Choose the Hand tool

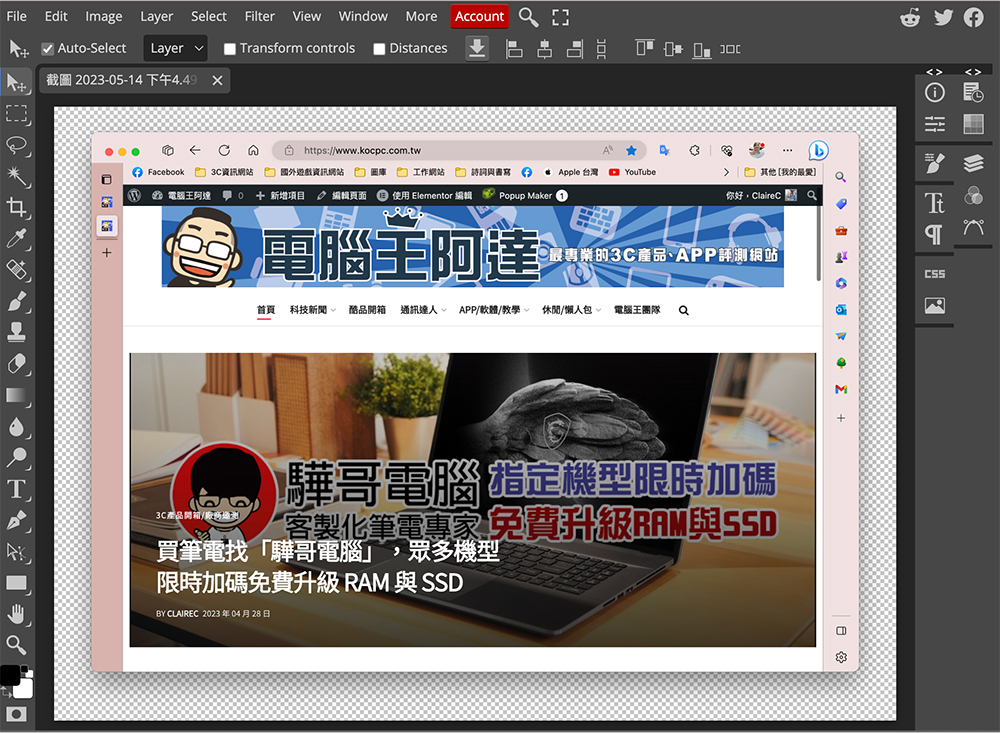point(17,614)
